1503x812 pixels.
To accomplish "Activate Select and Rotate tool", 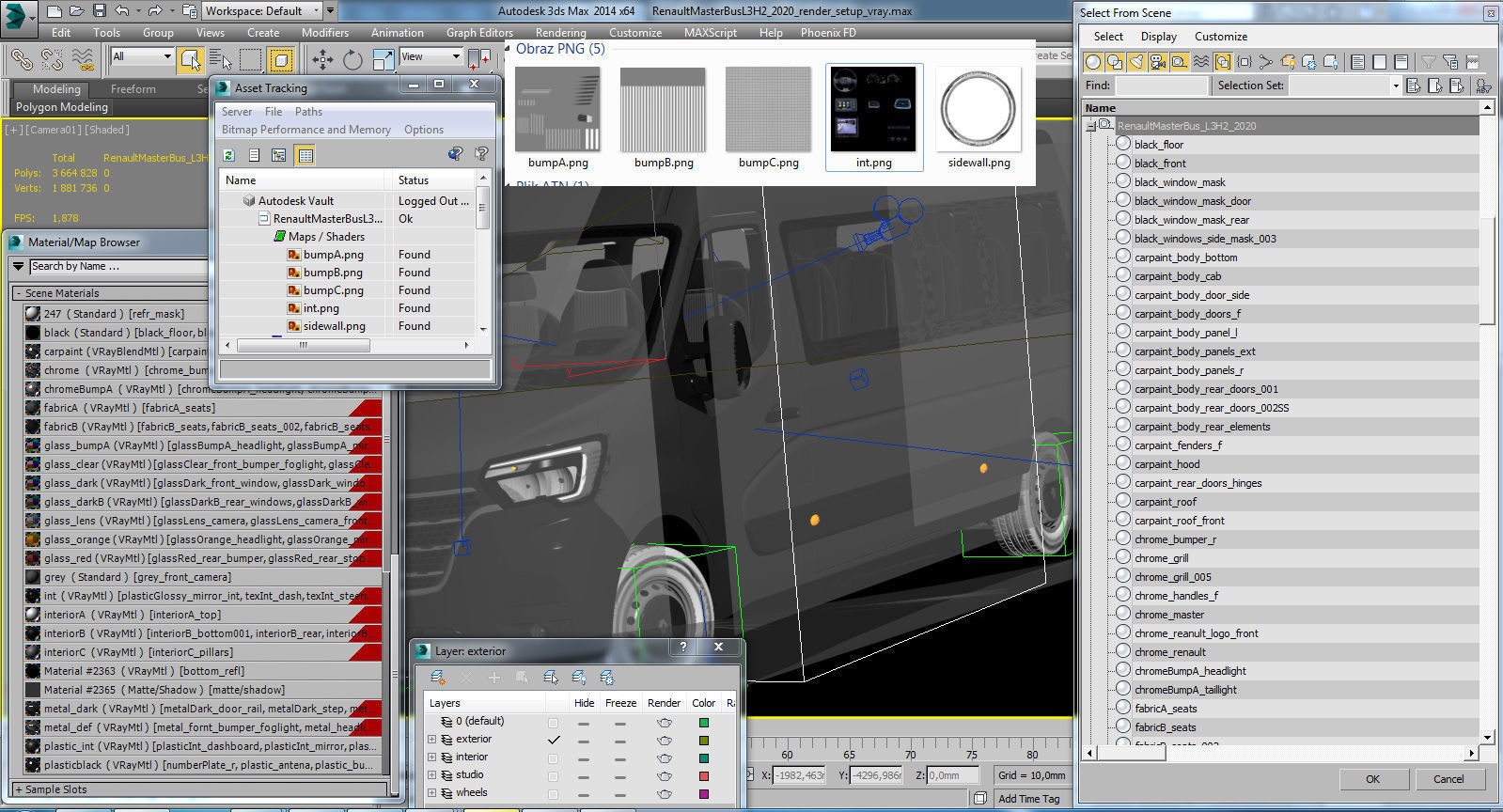I will [352, 60].
